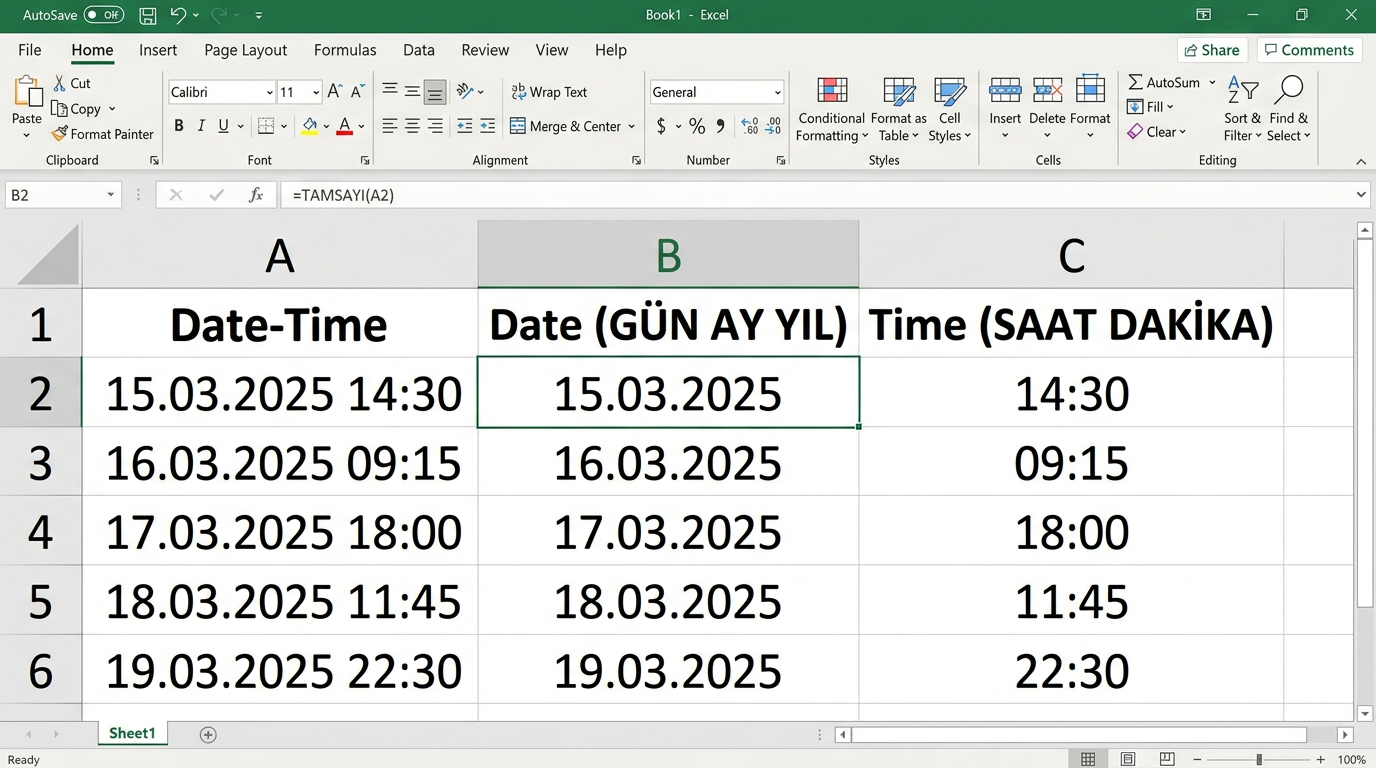The width and height of the screenshot is (1376, 768).
Task: Open the Calibri font name dropdown
Action: (270, 92)
